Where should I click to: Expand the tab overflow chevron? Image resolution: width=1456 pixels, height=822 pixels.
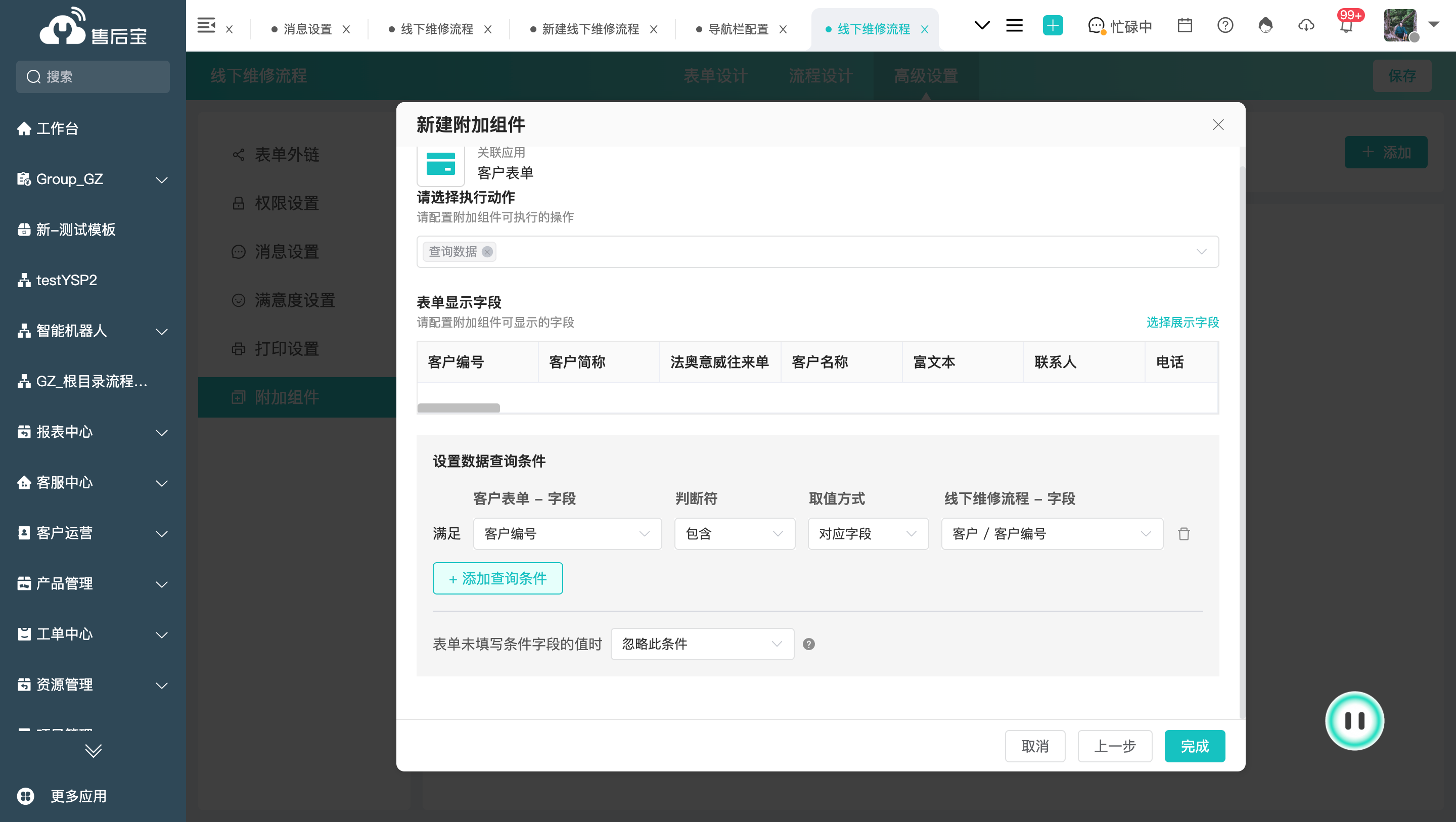click(982, 25)
